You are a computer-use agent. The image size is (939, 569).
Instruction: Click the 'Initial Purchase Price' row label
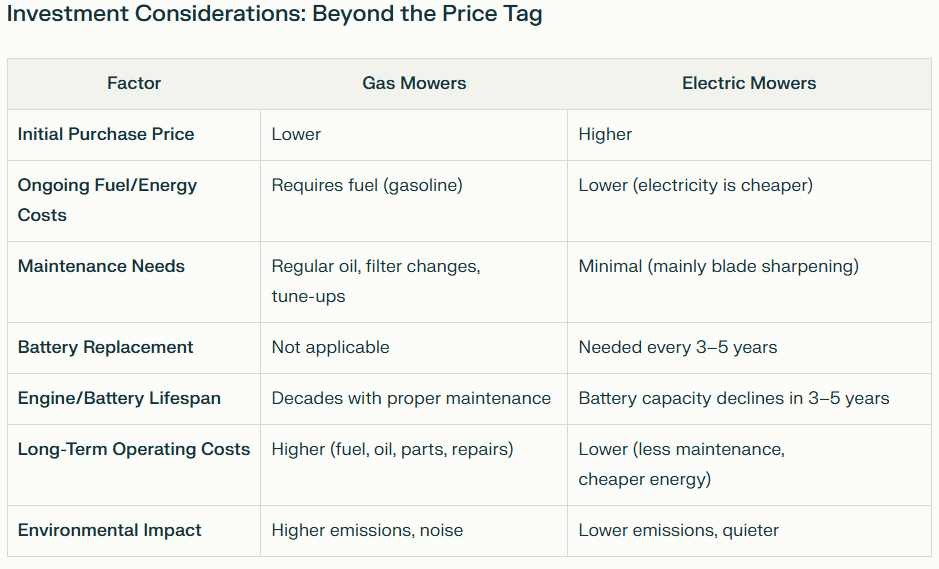click(106, 134)
